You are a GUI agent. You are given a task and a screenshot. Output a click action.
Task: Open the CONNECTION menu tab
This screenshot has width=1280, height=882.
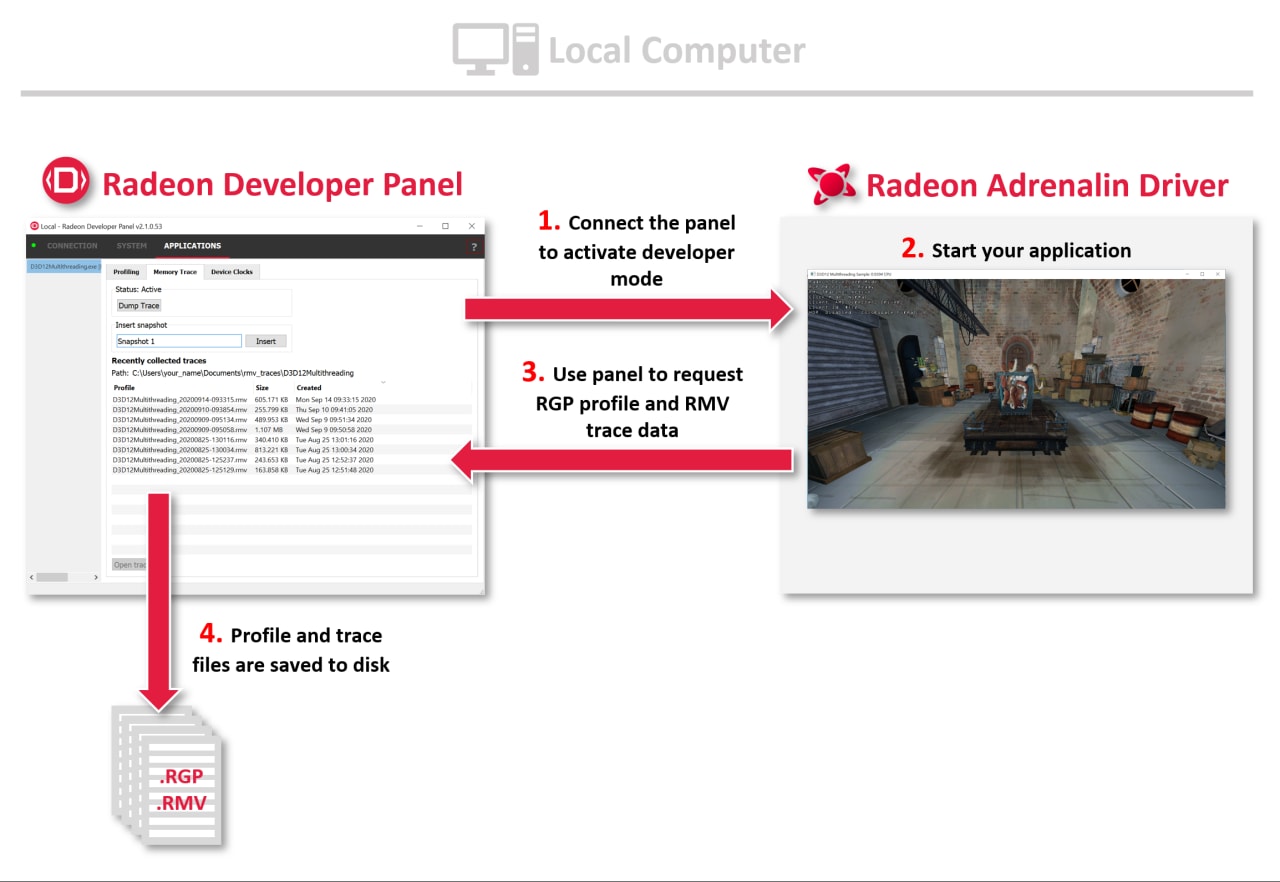[x=72, y=246]
